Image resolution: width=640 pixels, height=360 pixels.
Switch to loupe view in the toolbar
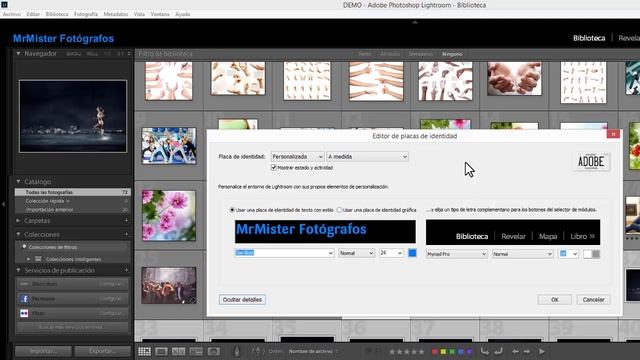(161, 351)
